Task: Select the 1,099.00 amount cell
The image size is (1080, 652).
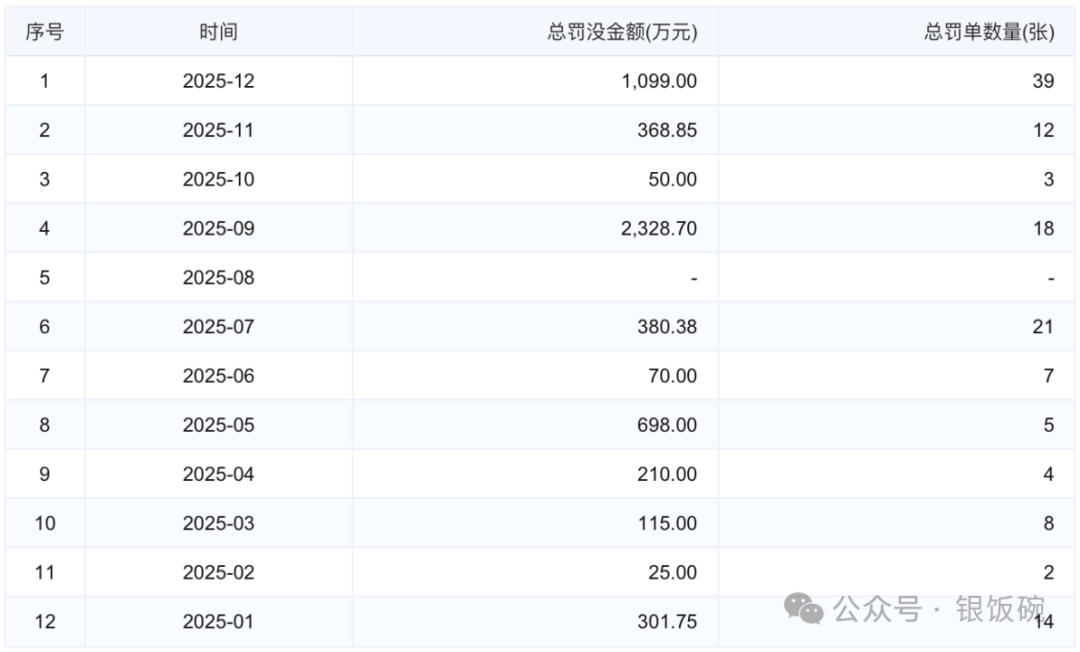Action: [x=659, y=81]
